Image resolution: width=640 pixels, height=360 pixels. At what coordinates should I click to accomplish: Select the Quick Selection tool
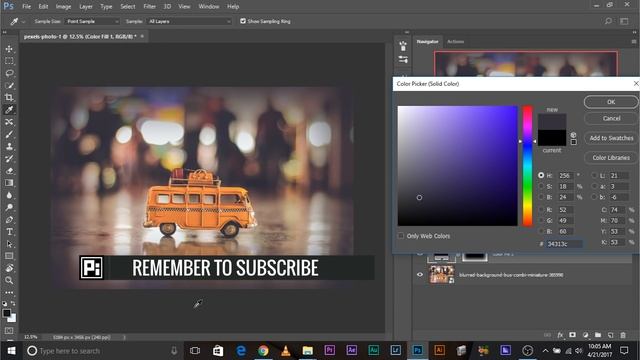[9, 86]
